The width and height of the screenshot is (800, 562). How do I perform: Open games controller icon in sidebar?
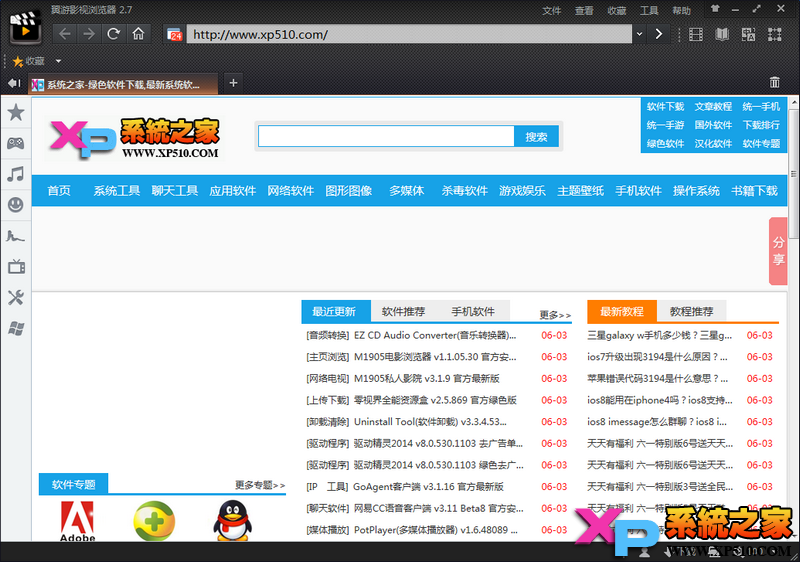[16, 143]
